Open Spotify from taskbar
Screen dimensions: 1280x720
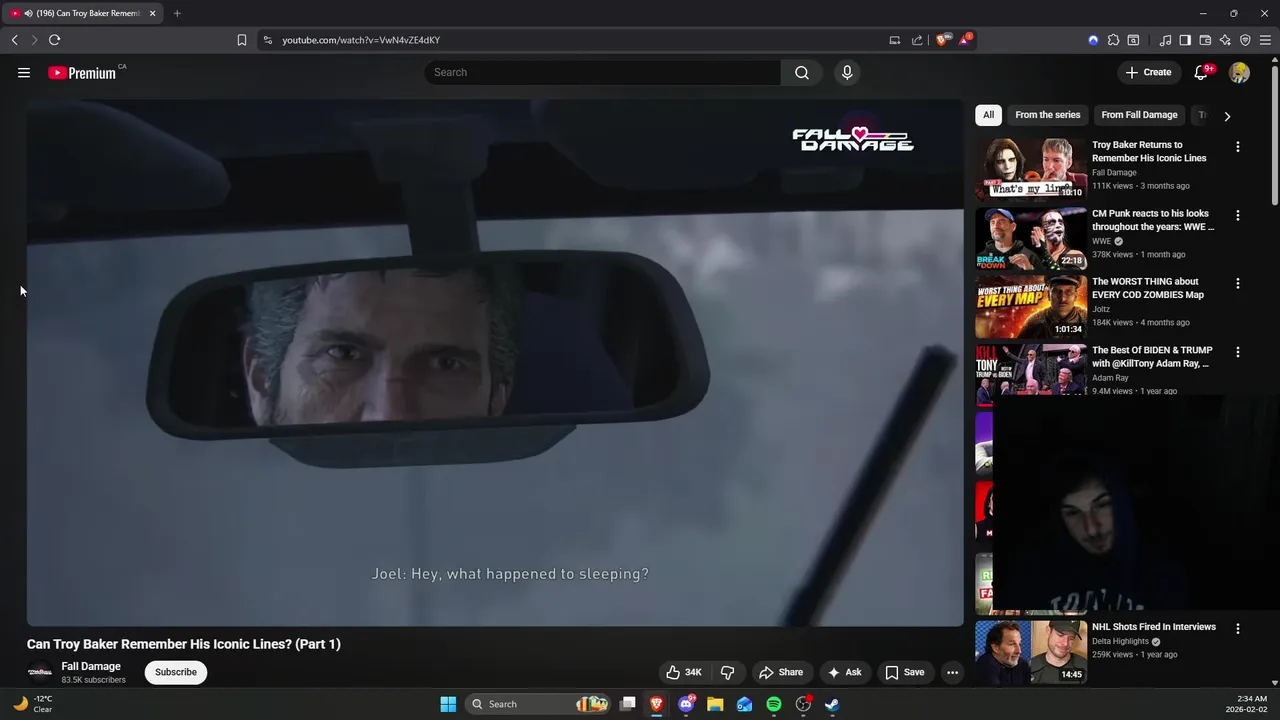774,704
